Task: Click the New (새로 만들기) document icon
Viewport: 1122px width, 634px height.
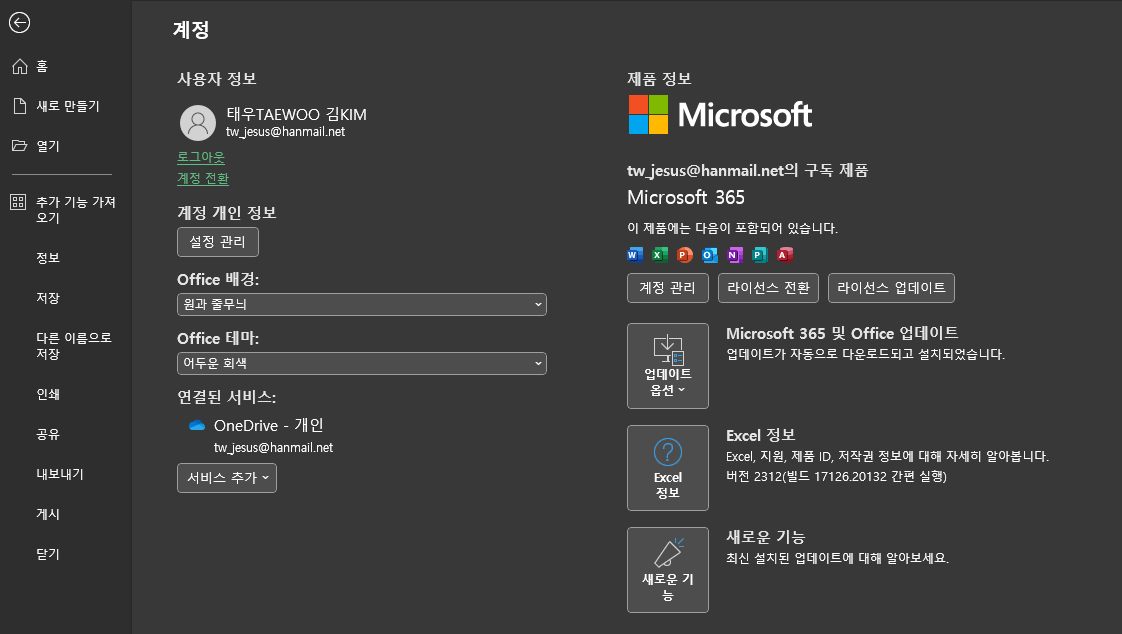Action: click(20, 106)
